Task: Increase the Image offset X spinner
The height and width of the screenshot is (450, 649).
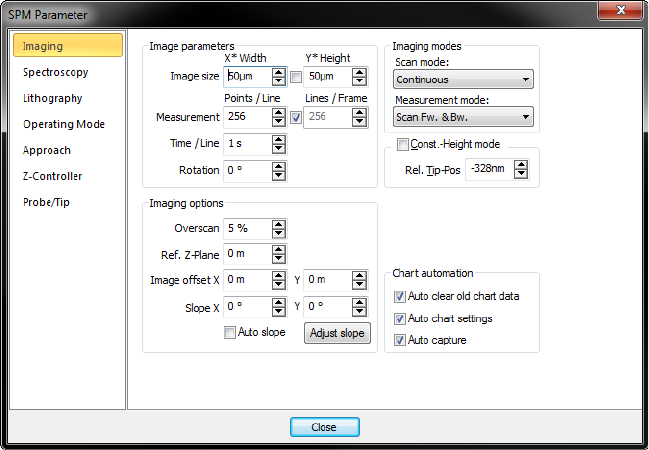Action: 278,276
